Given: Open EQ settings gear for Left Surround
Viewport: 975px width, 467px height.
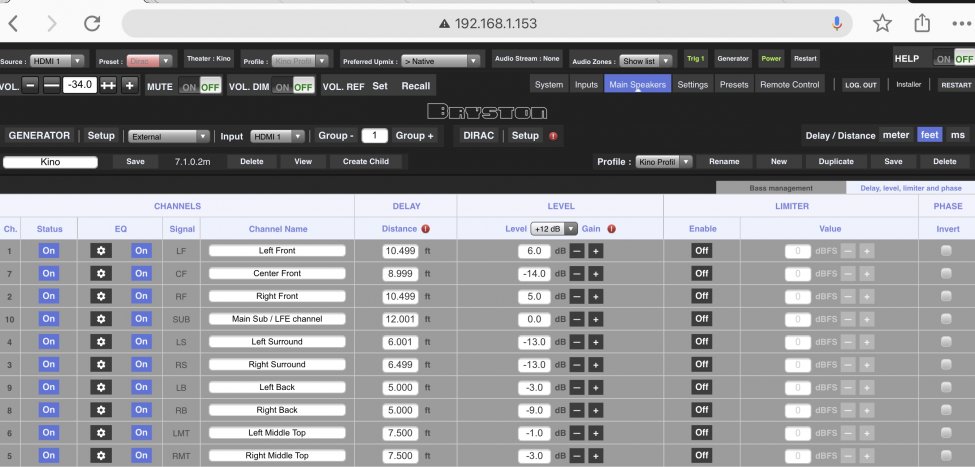Looking at the screenshot, I should 101,341.
